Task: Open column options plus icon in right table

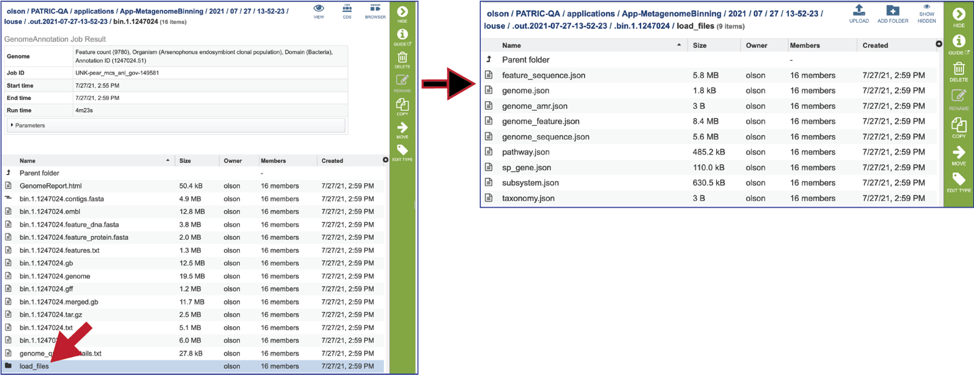Action: click(939, 44)
